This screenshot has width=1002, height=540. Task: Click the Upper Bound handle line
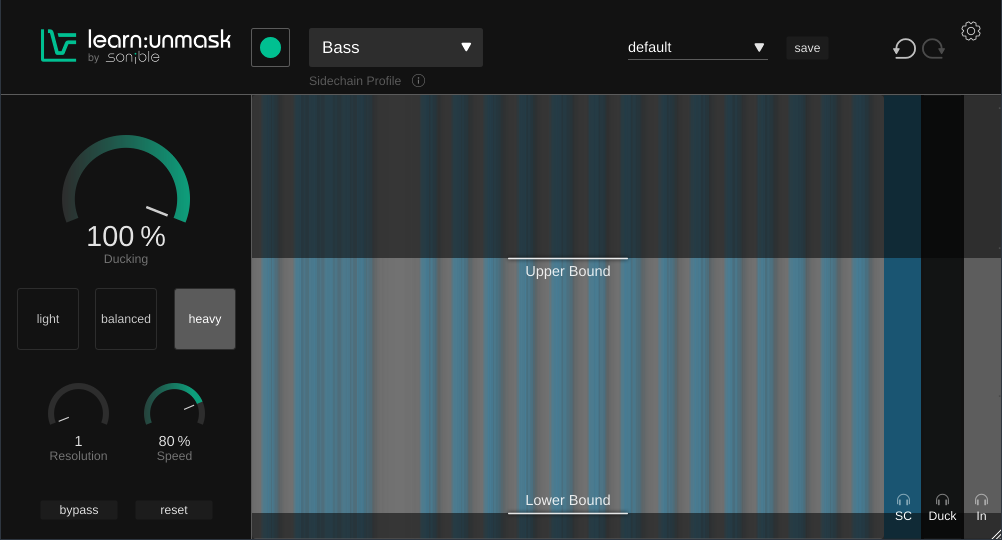[x=568, y=259]
